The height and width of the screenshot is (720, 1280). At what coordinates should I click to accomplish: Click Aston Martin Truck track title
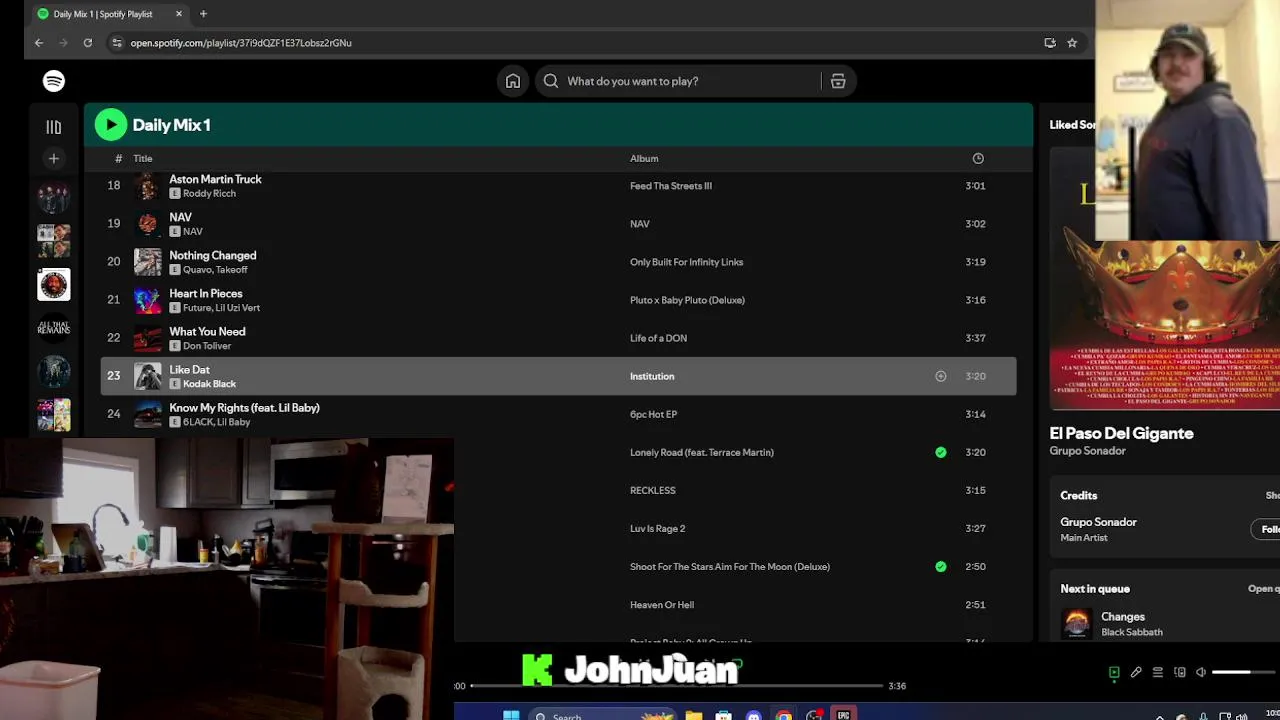(215, 179)
